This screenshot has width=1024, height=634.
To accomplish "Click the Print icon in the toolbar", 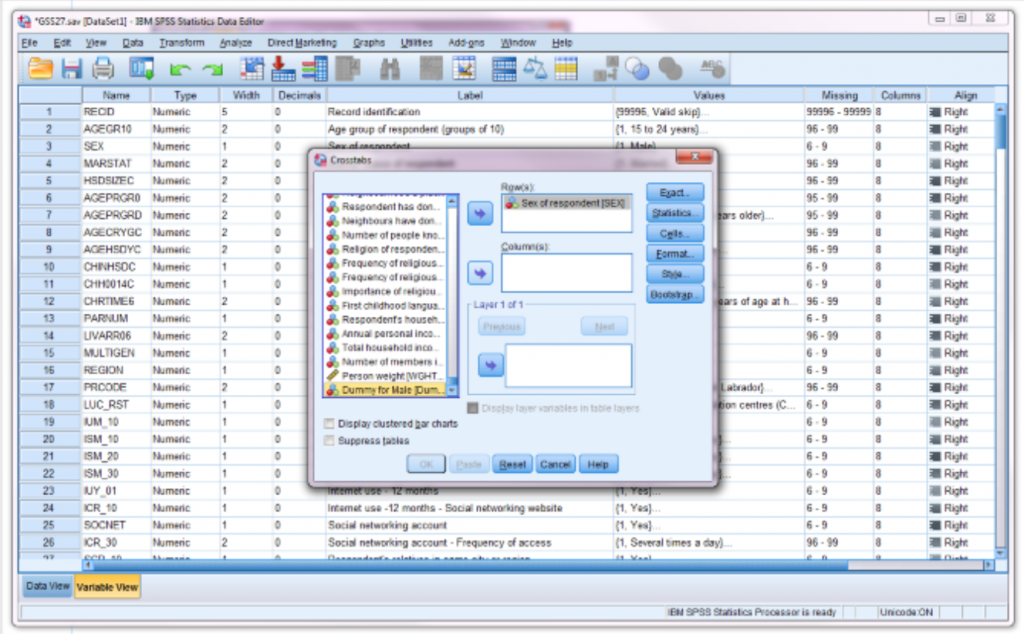I will (103, 69).
